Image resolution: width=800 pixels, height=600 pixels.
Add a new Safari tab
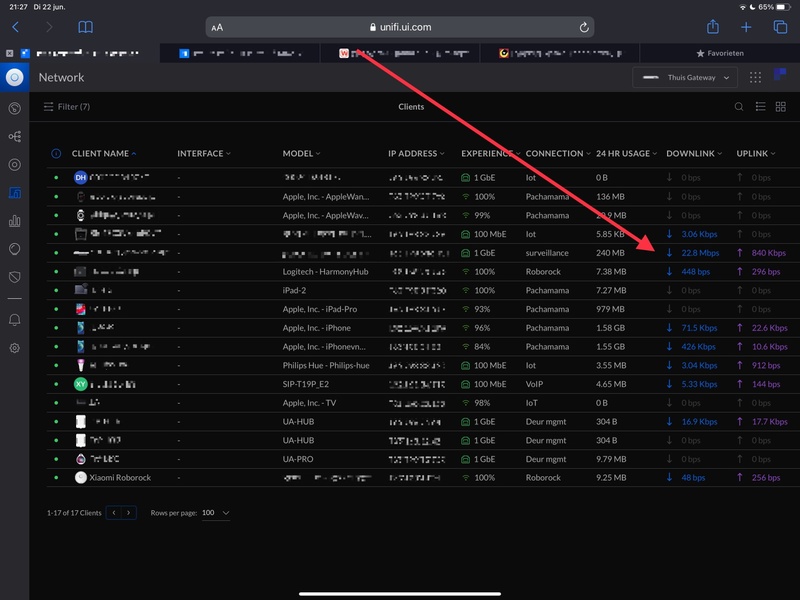[746, 27]
